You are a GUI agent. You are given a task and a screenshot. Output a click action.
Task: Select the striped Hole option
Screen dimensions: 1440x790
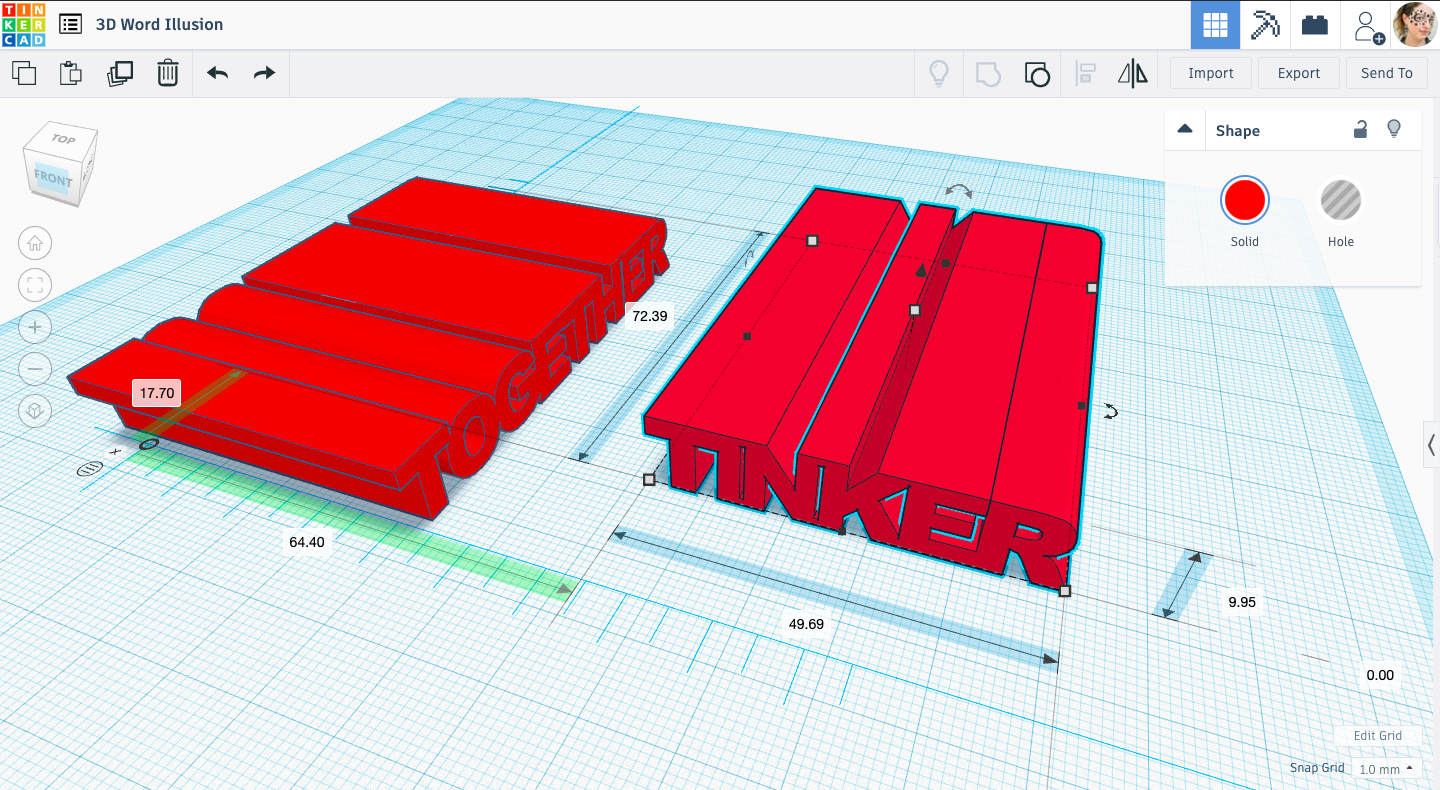pos(1341,201)
